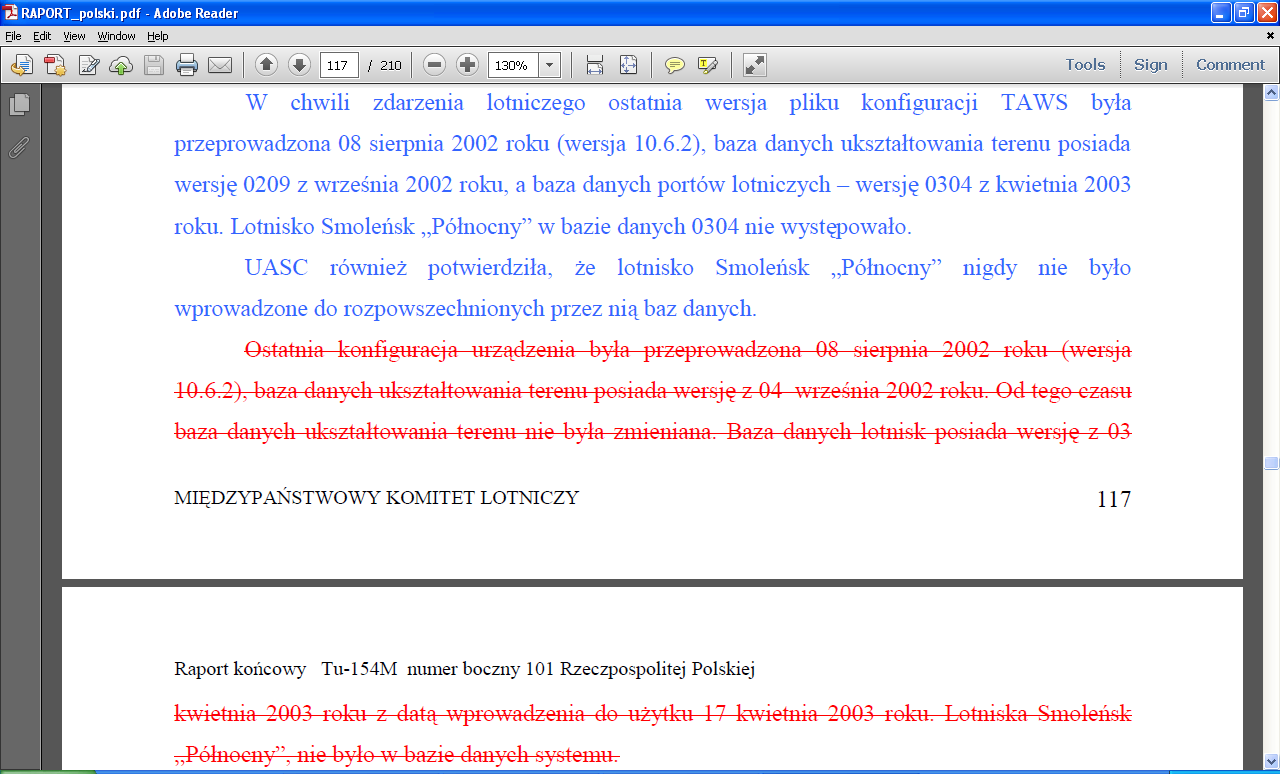Click struck-through line starting baza danych ukształtowania
Image resolution: width=1280 pixels, height=774 pixels.
[x=652, y=432]
